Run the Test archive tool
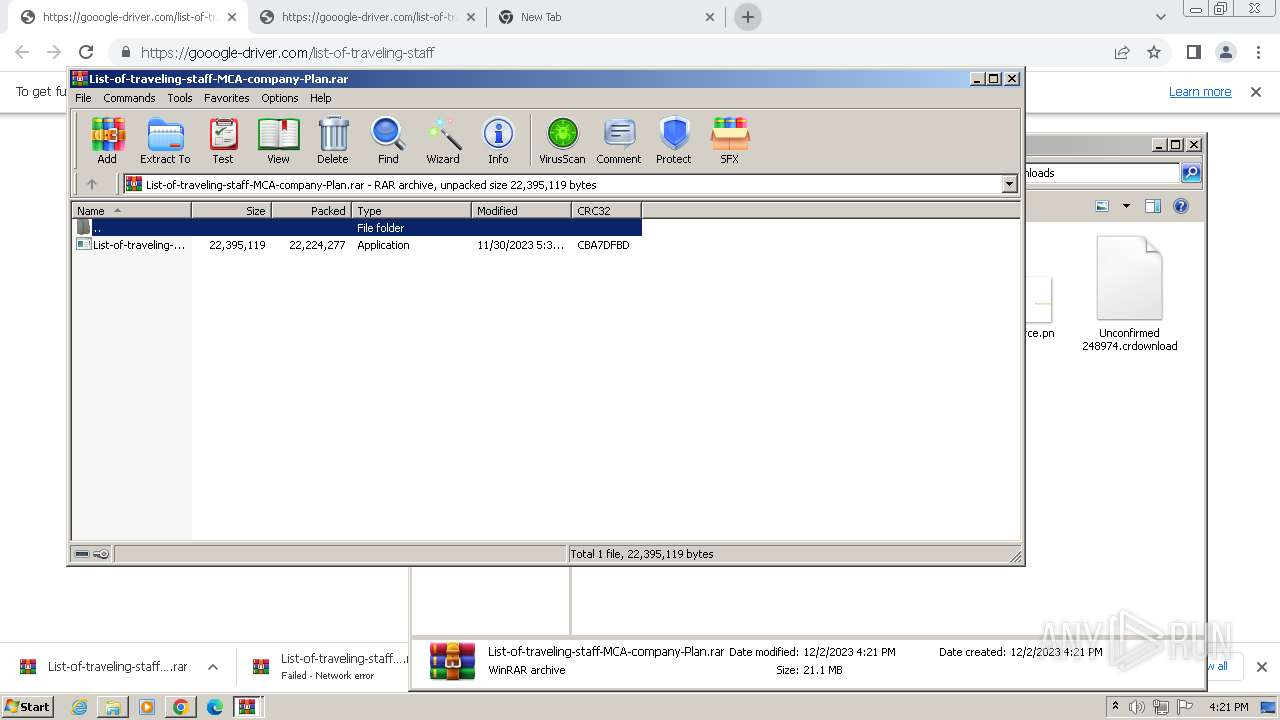Viewport: 1280px width, 720px height. pos(223,140)
